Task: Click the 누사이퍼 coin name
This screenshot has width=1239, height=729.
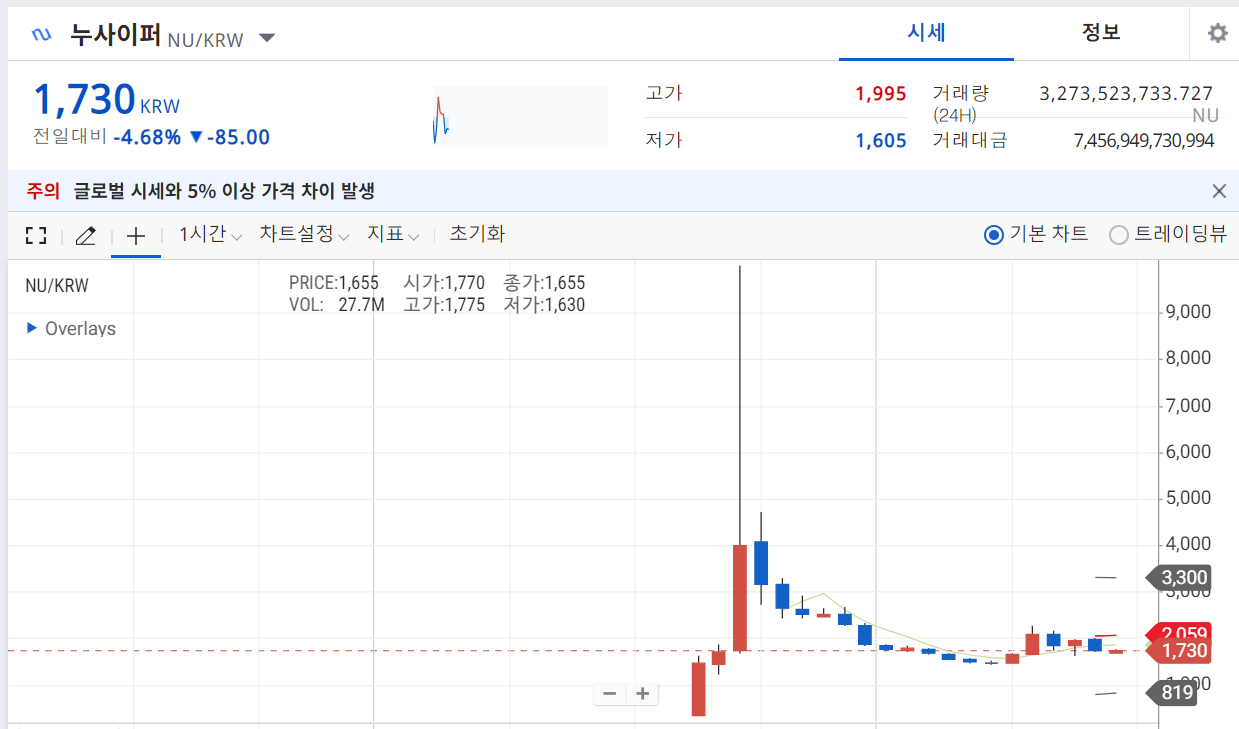Action: (x=115, y=35)
